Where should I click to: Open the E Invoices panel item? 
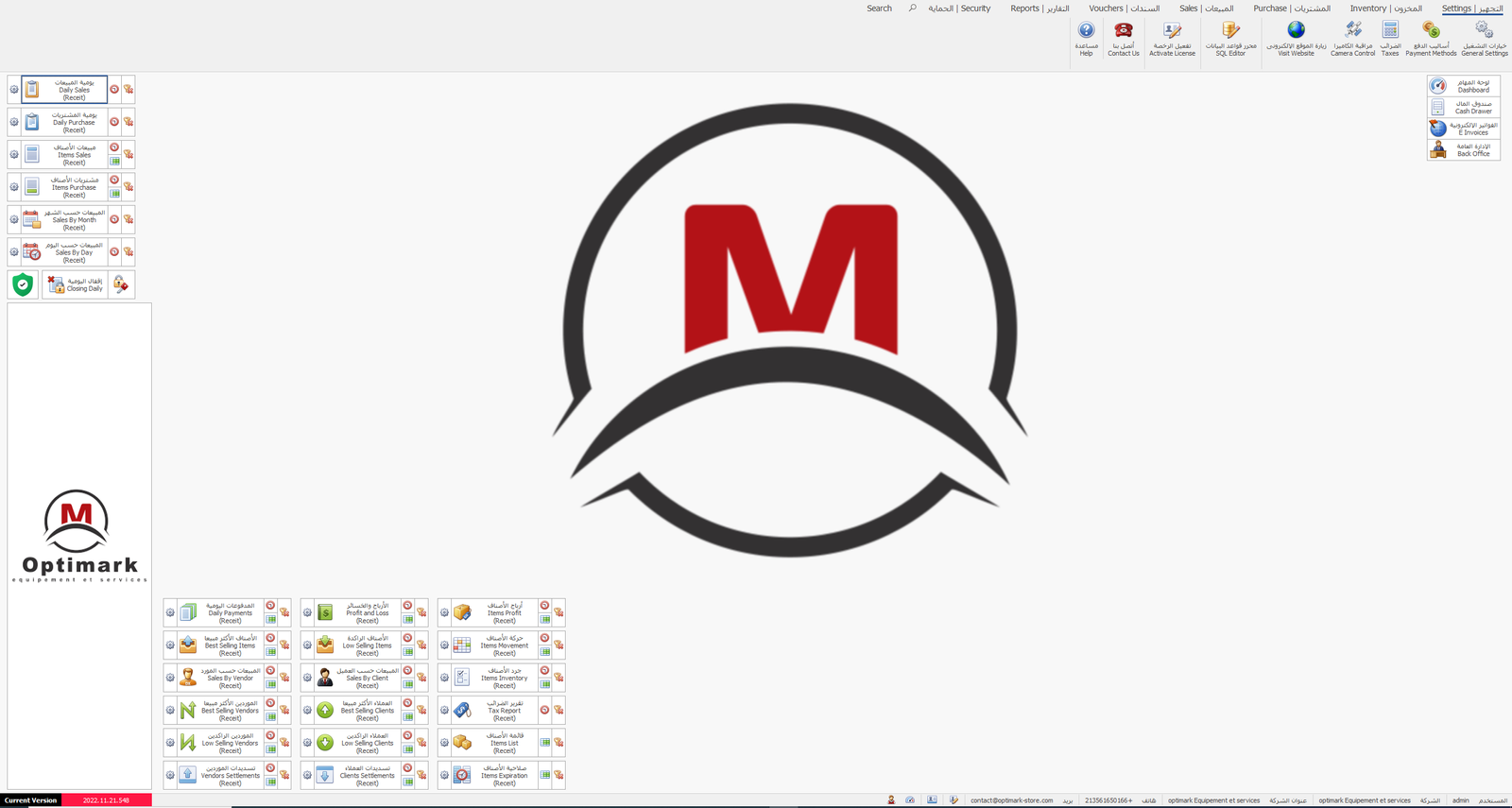pyautogui.click(x=1463, y=129)
